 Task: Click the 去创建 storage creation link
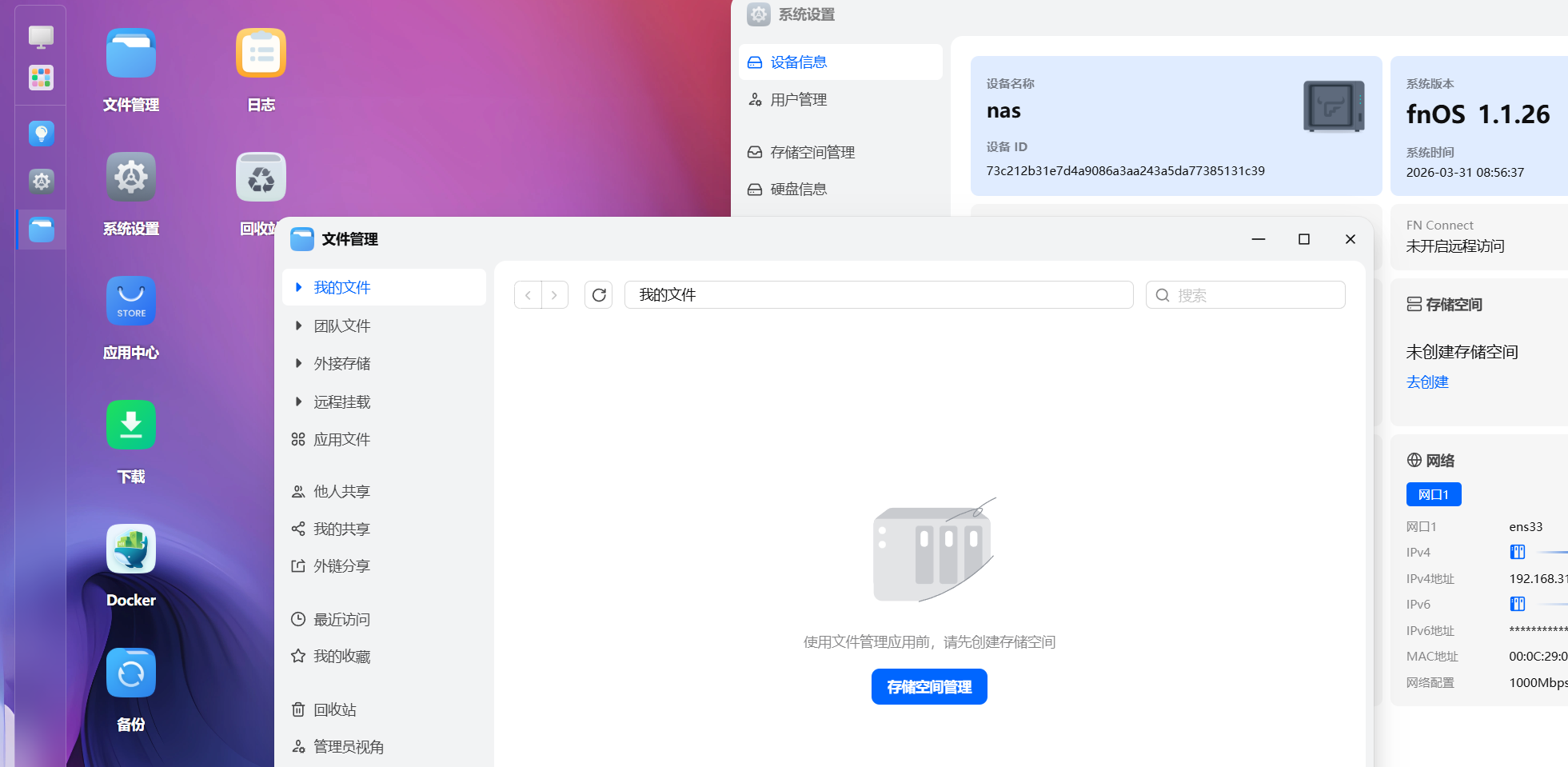(x=1427, y=382)
